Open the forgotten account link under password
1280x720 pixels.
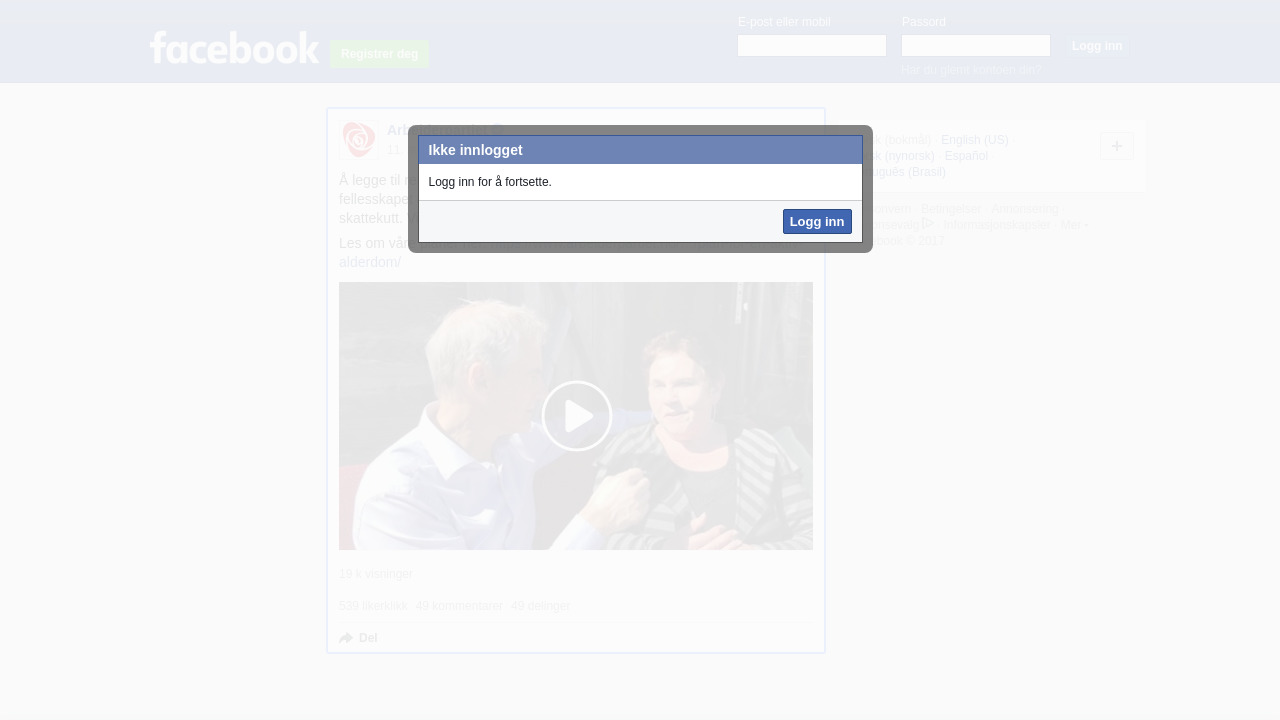(971, 70)
